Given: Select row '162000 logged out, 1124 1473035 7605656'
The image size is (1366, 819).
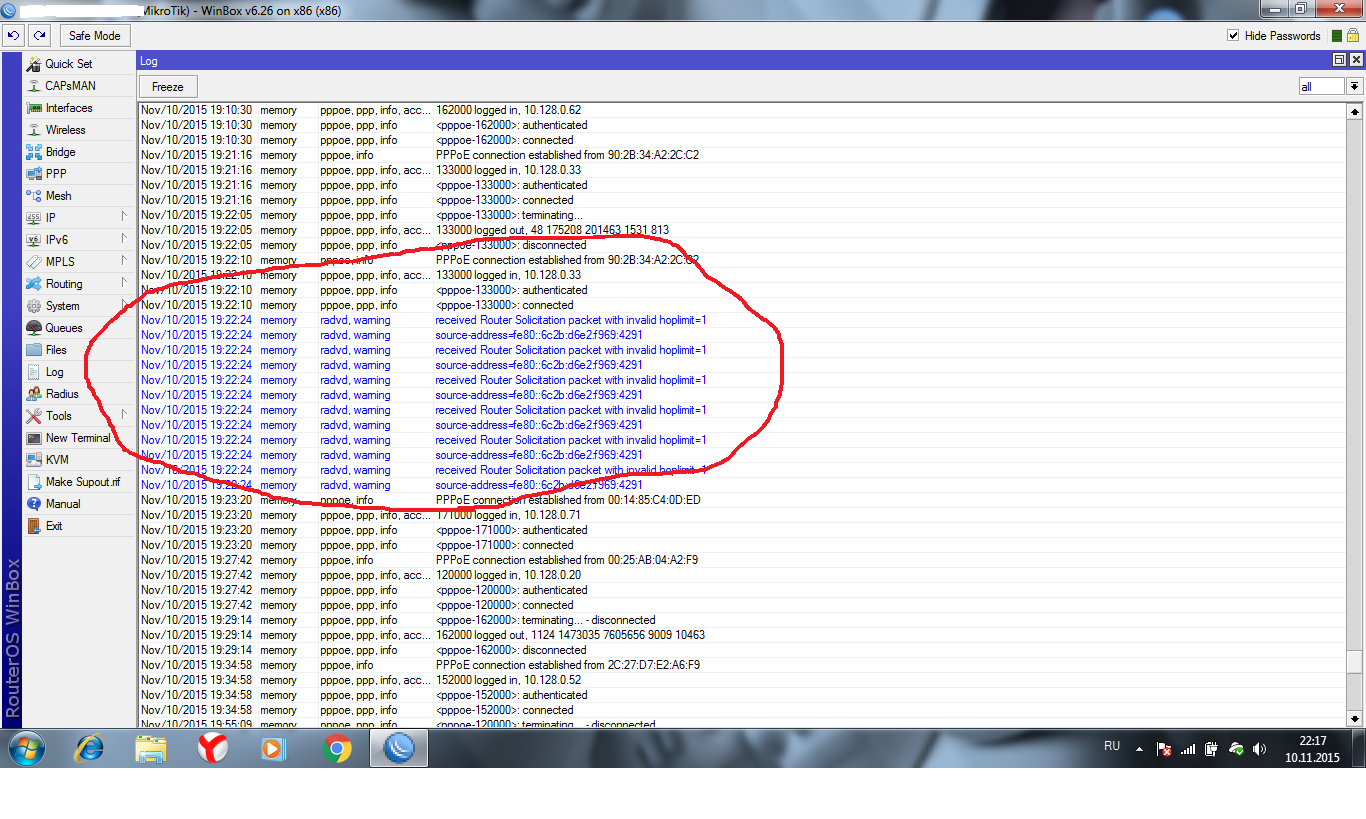Looking at the screenshot, I should point(742,635).
